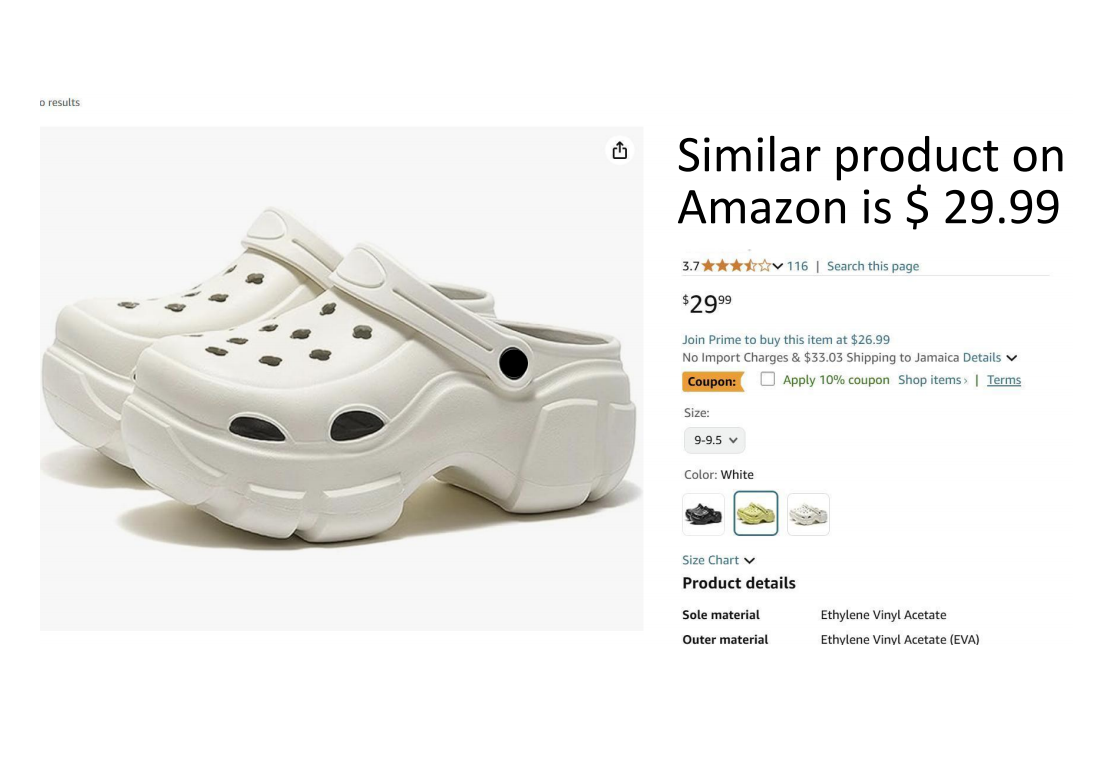This screenshot has width=1111, height=772.
Task: Click the main product image of white clogs
Action: pyautogui.click(x=341, y=378)
